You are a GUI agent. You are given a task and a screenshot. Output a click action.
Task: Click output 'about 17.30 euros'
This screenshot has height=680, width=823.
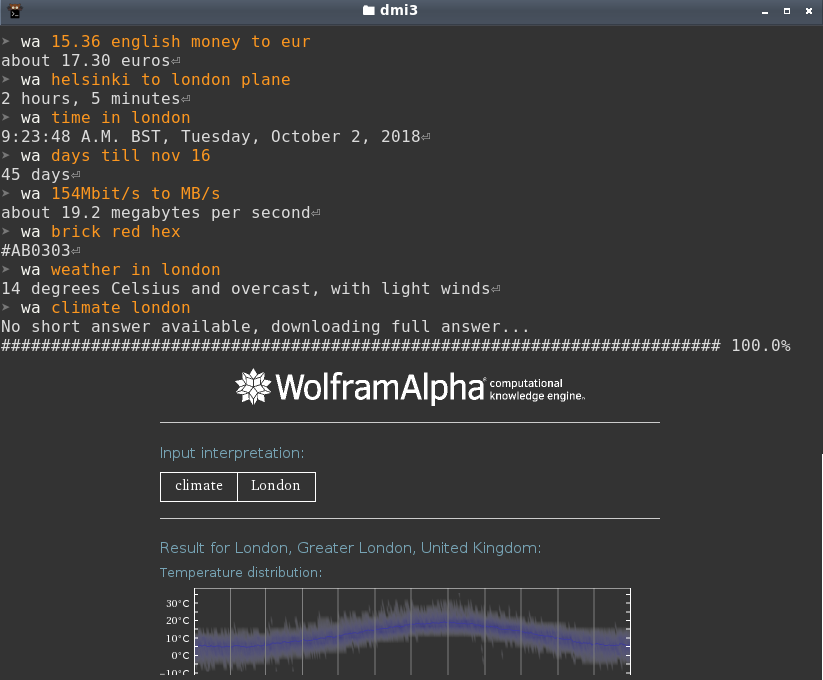(86, 61)
